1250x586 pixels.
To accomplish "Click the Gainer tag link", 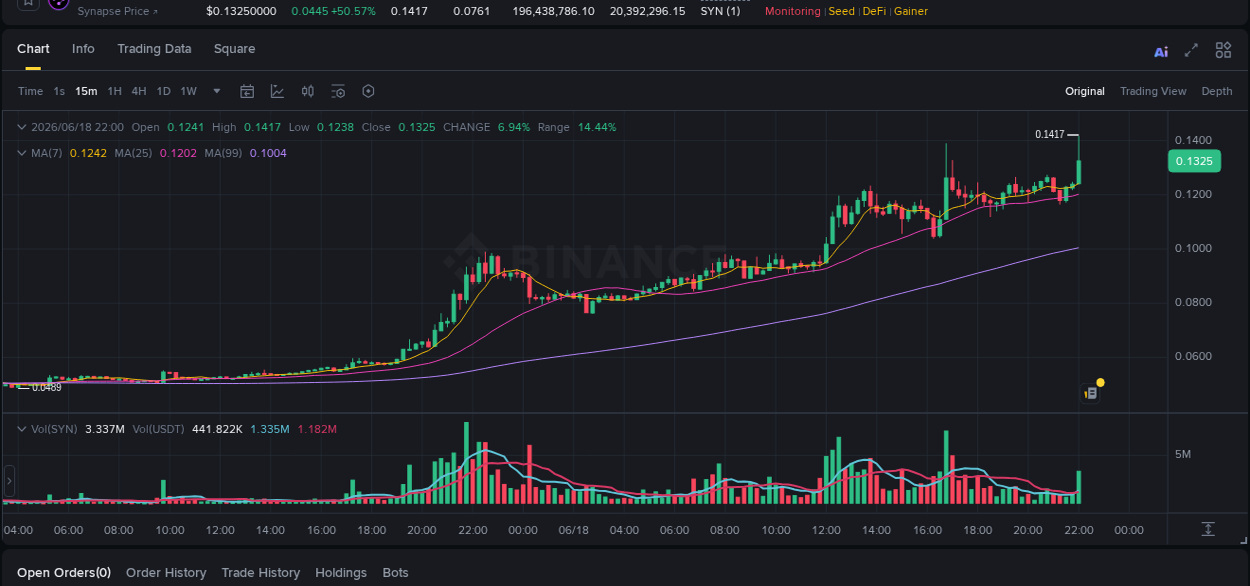I will (910, 11).
